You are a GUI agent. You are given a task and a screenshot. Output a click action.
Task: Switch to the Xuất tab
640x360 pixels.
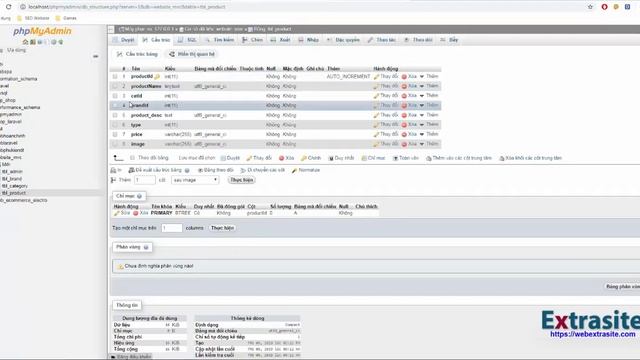pyautogui.click(x=280, y=40)
